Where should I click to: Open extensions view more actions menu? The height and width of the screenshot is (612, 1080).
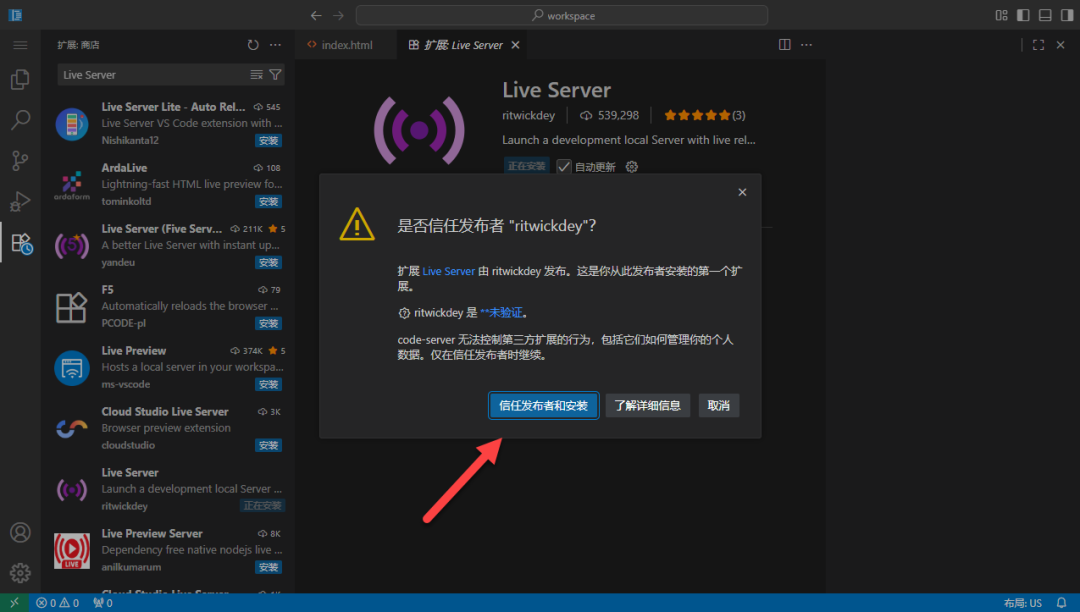[x=276, y=45]
